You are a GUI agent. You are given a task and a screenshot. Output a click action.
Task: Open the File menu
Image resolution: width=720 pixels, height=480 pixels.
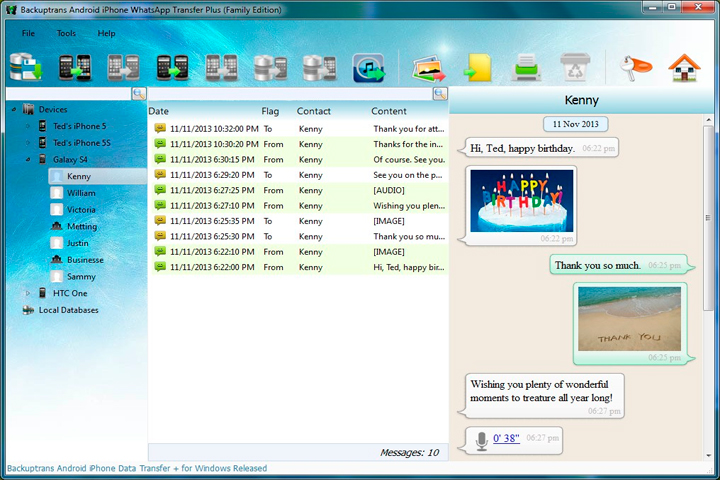[28, 33]
